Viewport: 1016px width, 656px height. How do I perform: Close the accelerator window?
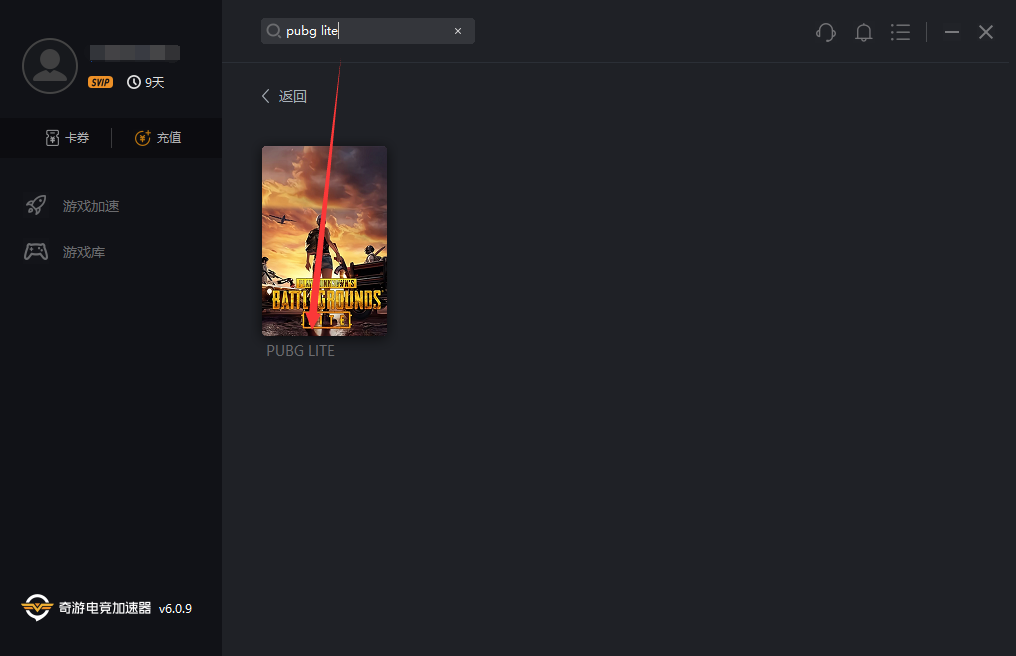986,32
